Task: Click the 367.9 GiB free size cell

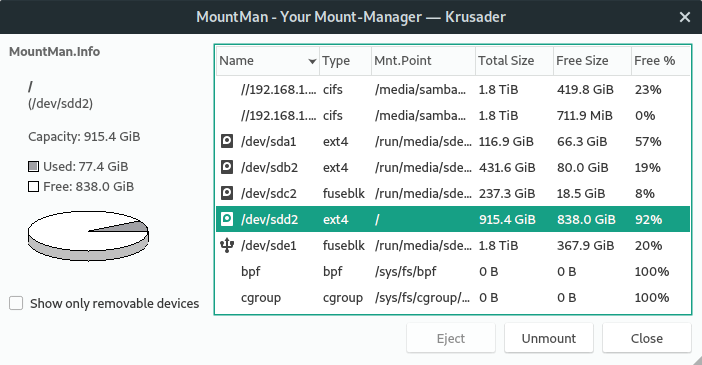Action: coord(586,245)
